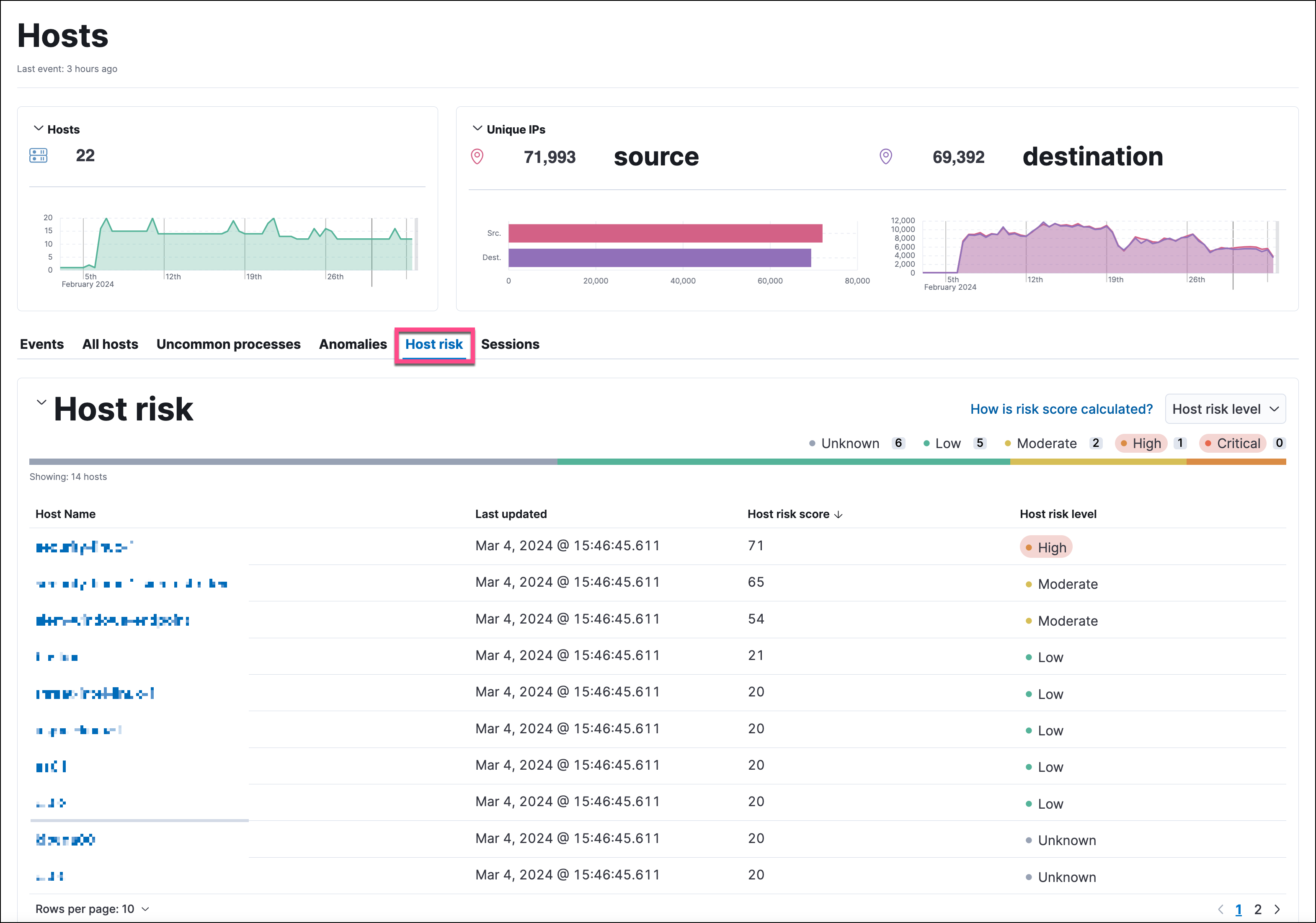The image size is (1316, 923).
Task: Open the Host risk level dropdown
Action: point(1225,408)
